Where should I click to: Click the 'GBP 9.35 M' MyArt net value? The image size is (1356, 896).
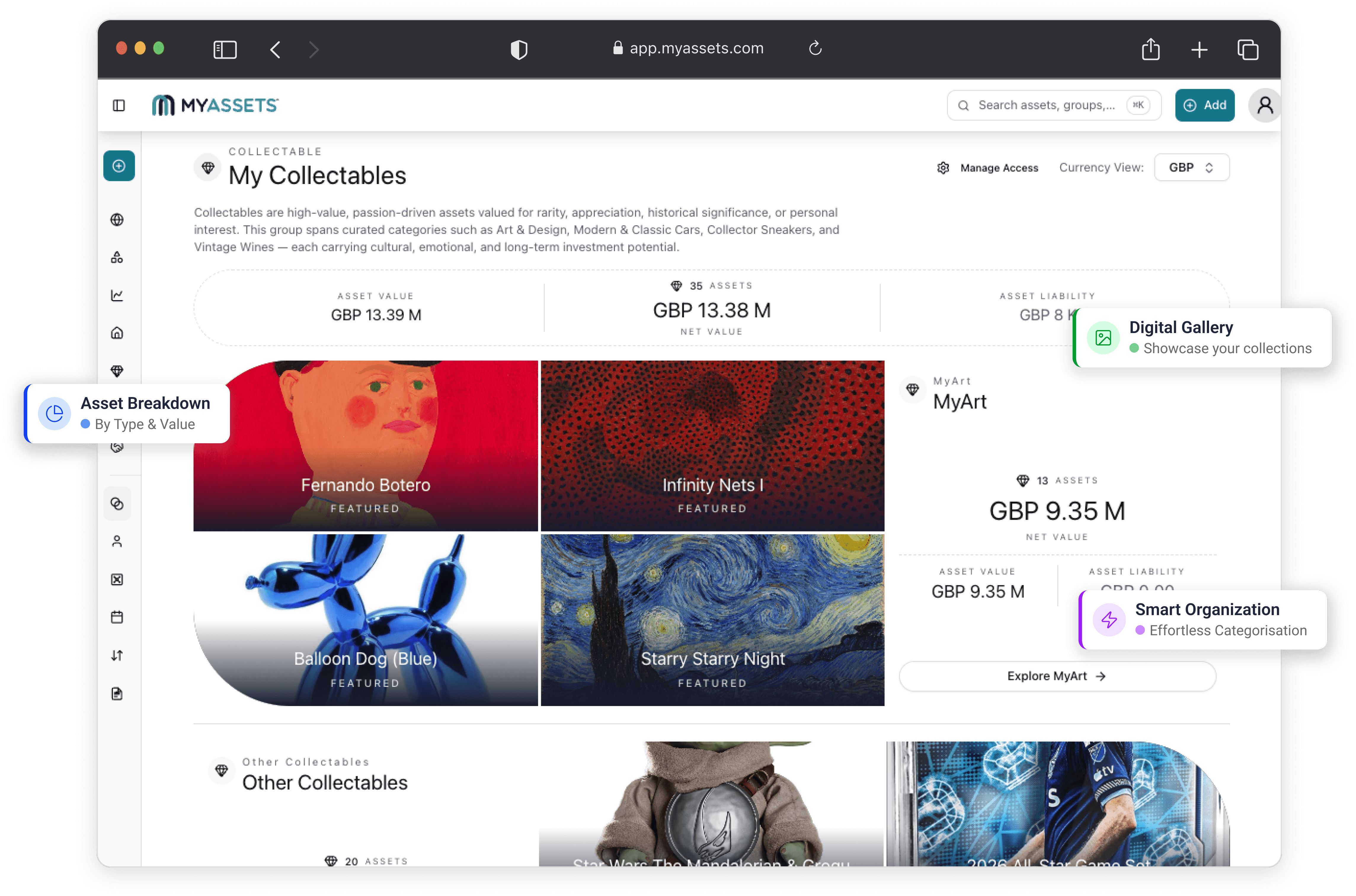point(1057,511)
